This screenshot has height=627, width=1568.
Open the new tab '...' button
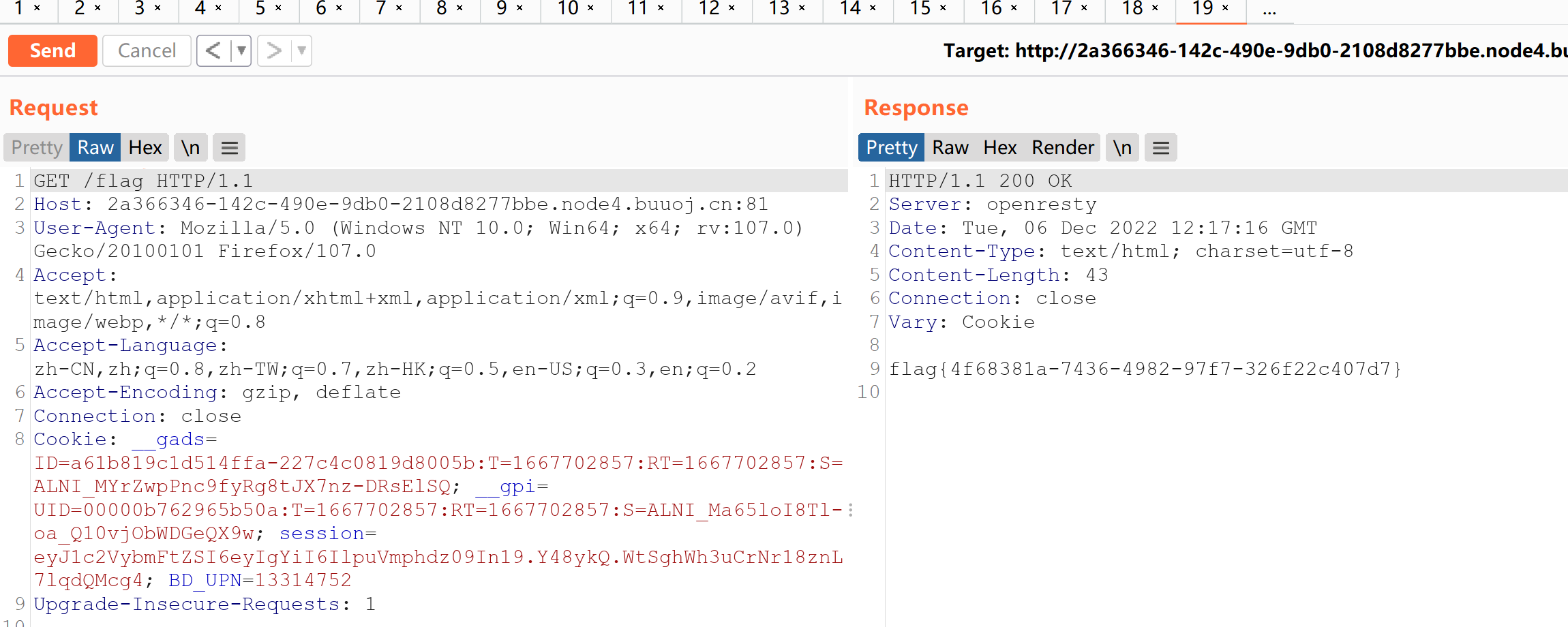(1269, 10)
